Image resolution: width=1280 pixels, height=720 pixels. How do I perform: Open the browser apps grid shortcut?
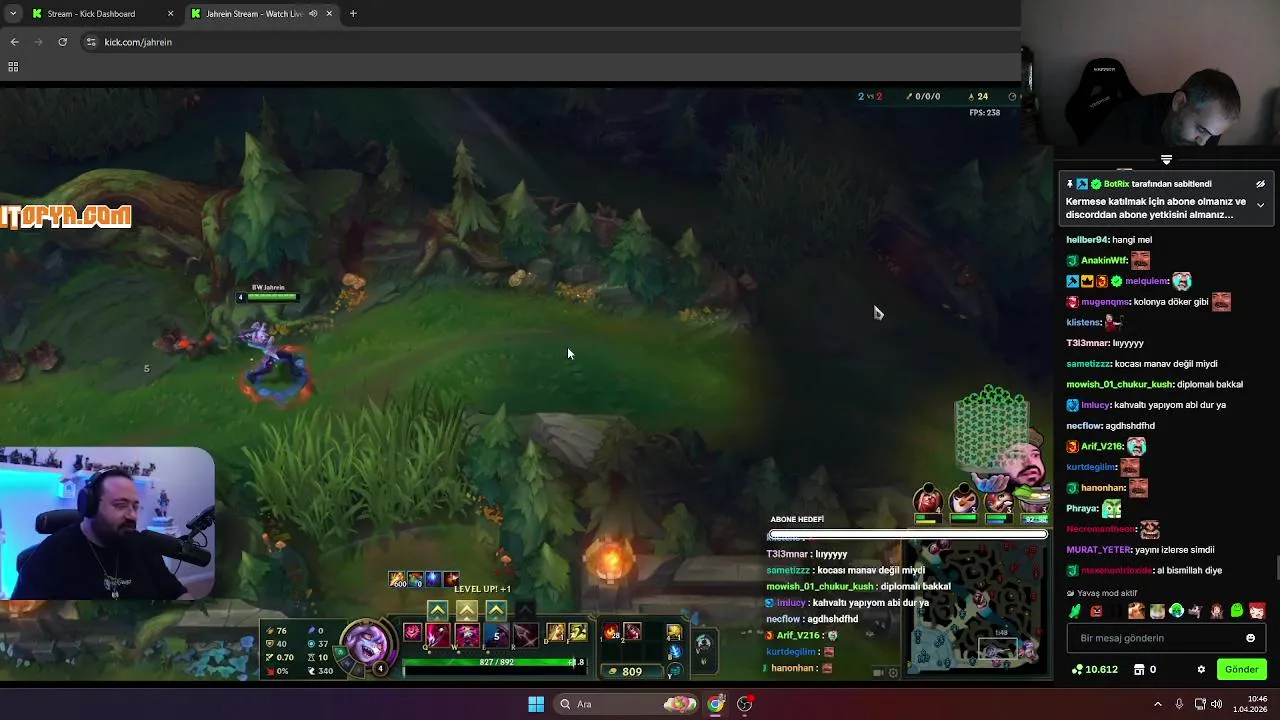pyautogui.click(x=13, y=67)
